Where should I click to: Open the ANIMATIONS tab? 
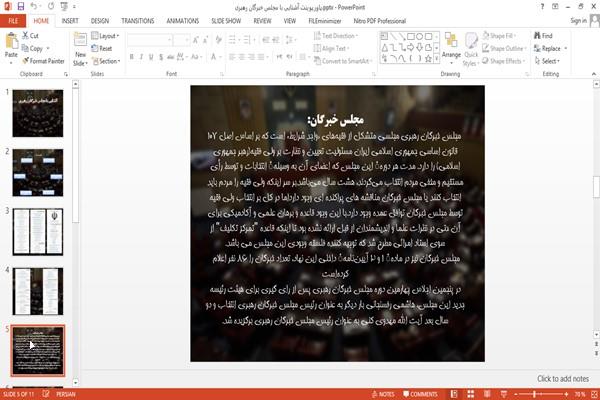click(183, 21)
